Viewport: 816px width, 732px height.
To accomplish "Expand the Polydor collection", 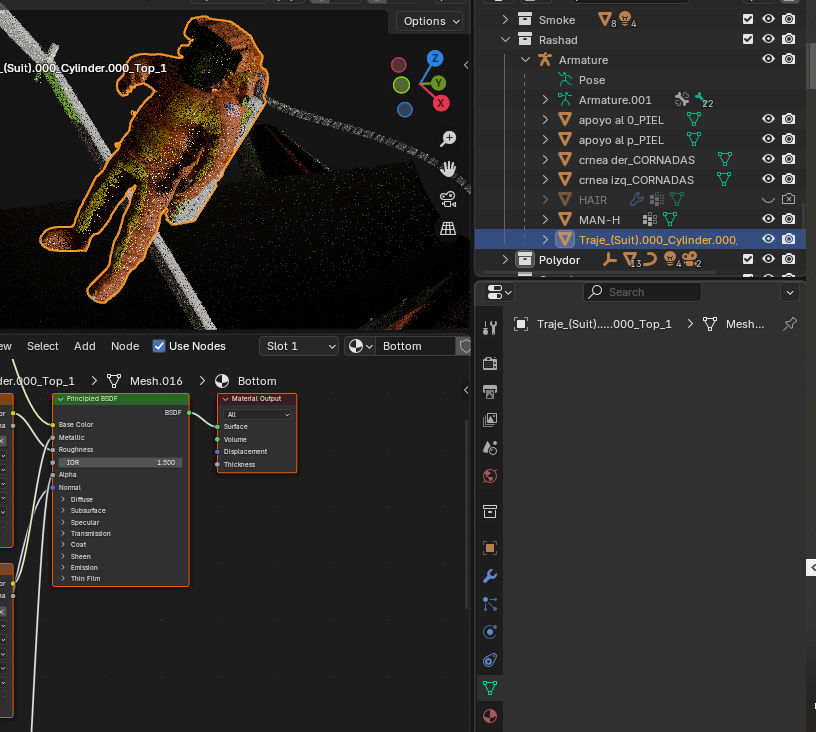I will coord(505,260).
